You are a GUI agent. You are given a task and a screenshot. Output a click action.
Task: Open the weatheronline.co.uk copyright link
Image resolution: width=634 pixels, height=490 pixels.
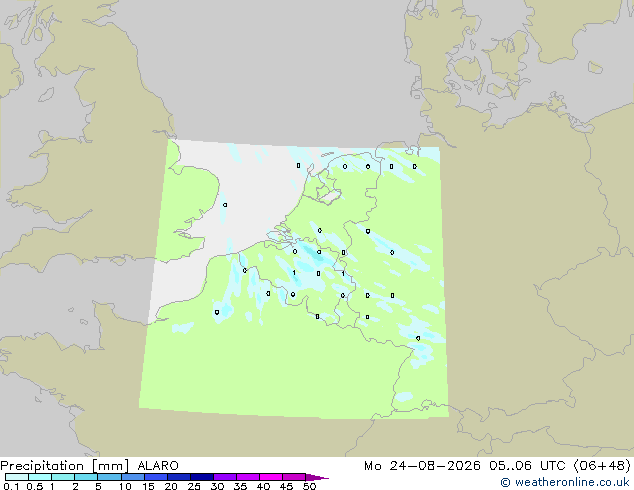pyautogui.click(x=564, y=482)
